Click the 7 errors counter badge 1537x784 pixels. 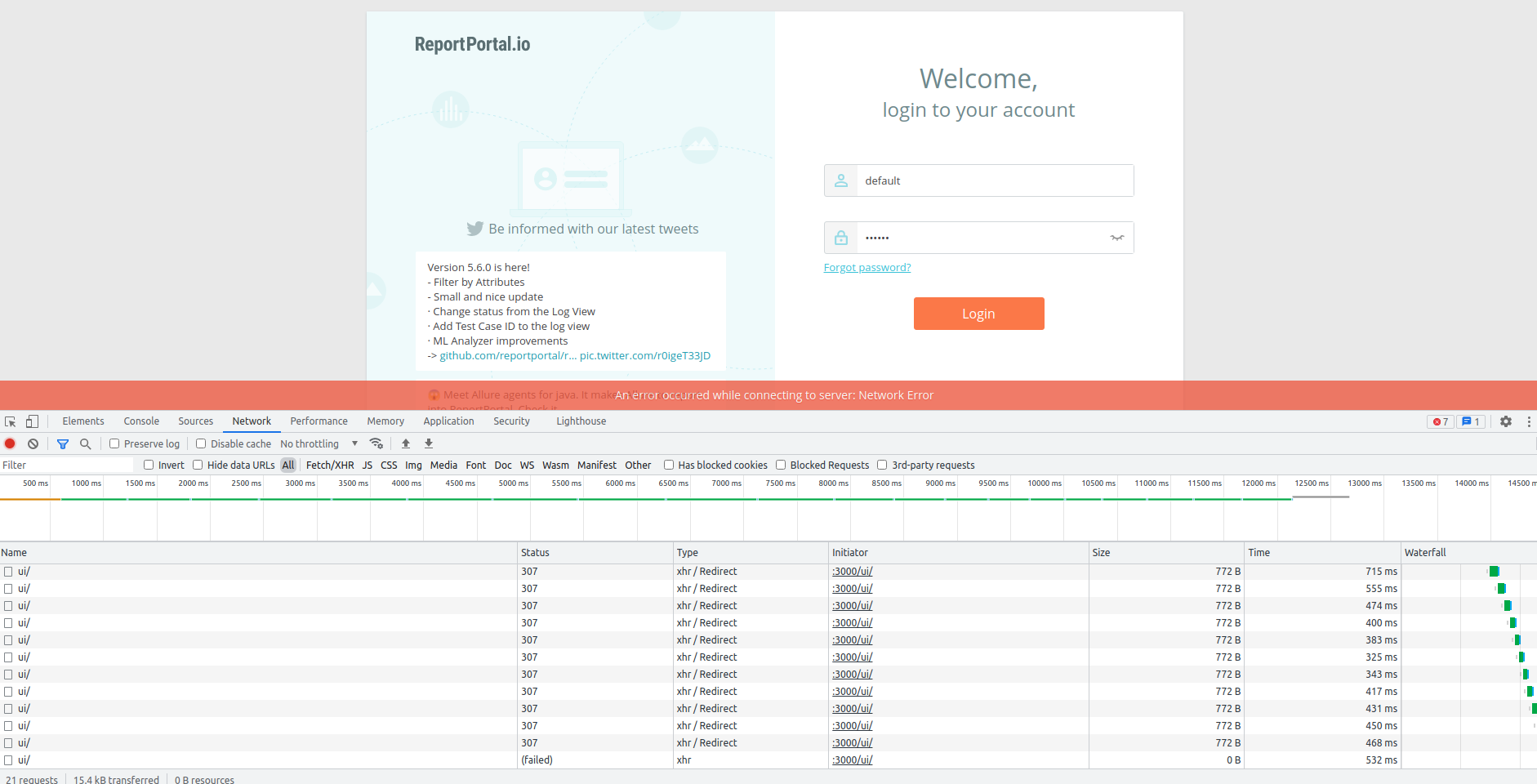pos(1441,421)
